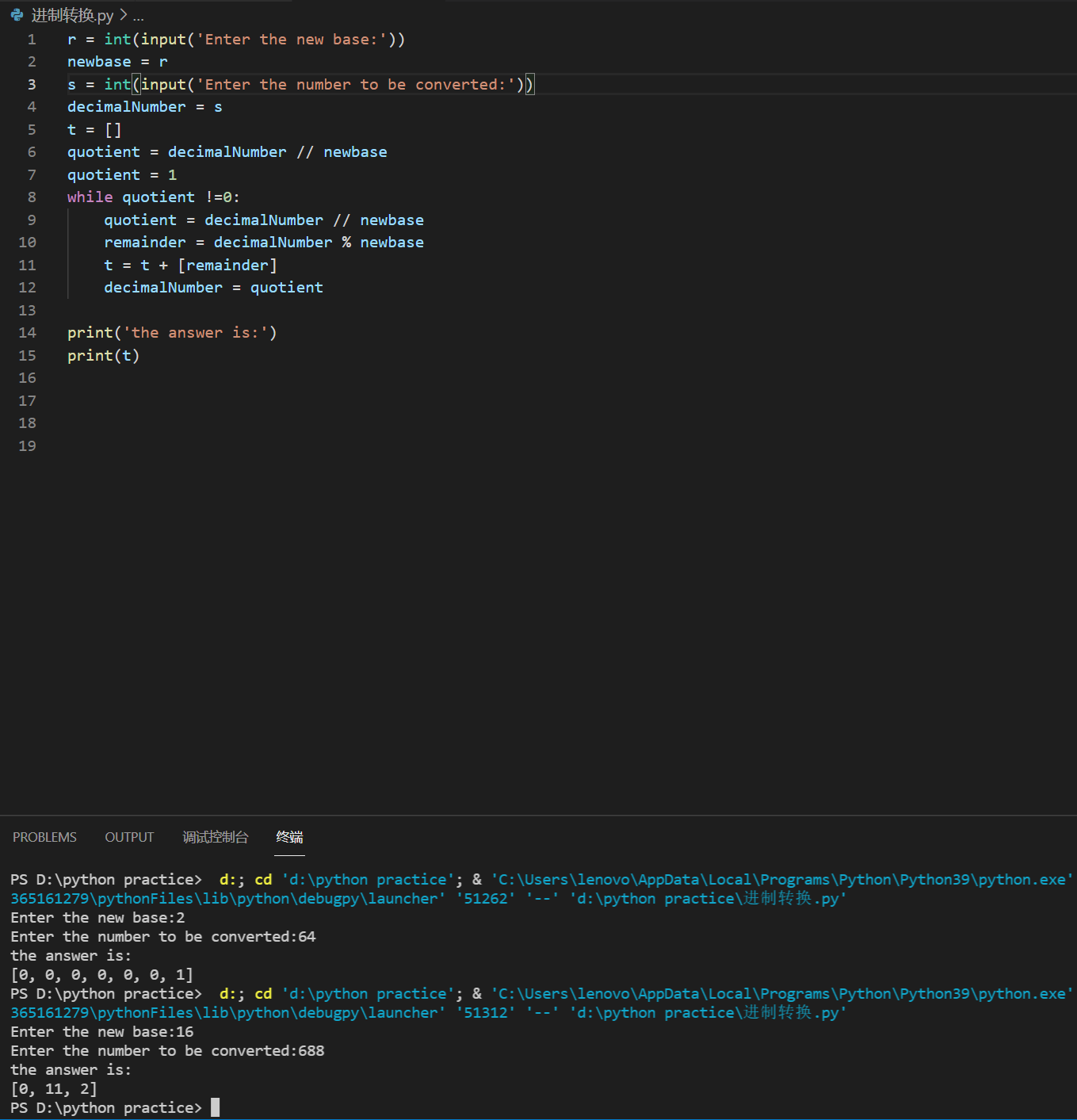Select the 终端 terminal tab

coord(289,837)
